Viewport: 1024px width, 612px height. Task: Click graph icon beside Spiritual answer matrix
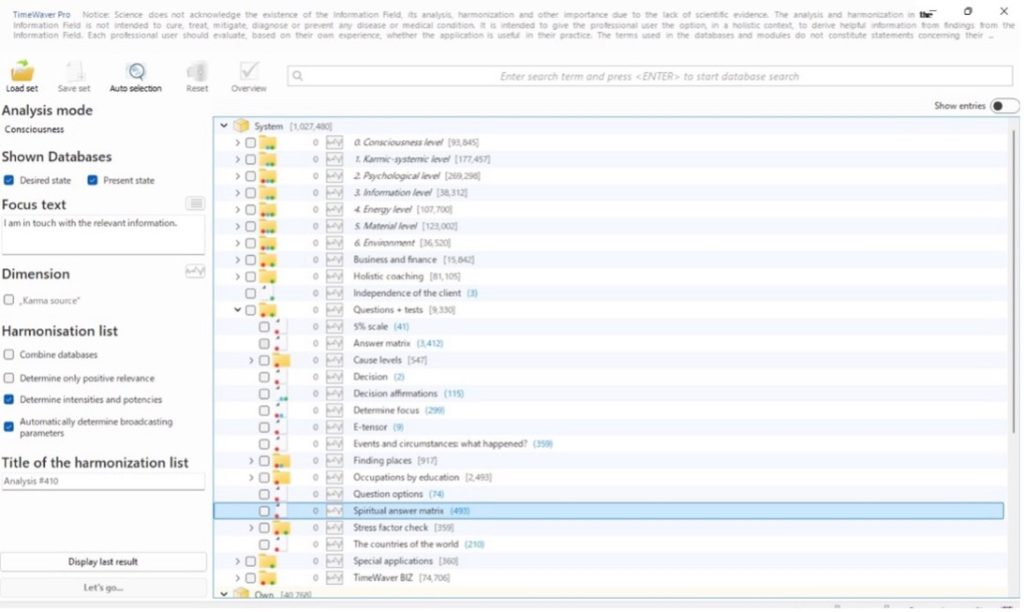[x=335, y=511]
